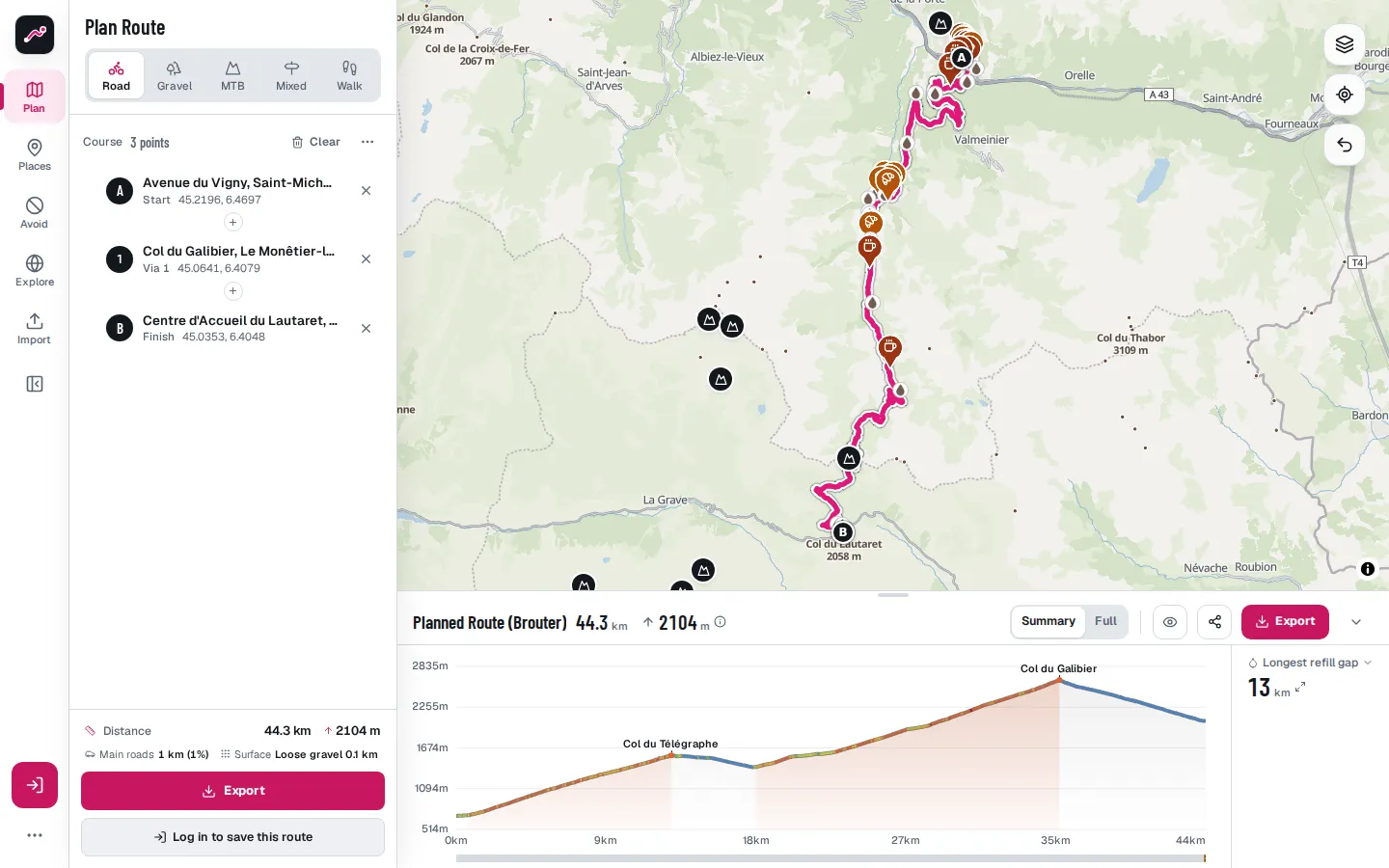Click the wide Export button in left panel
The image size is (1389, 868).
tap(232, 791)
